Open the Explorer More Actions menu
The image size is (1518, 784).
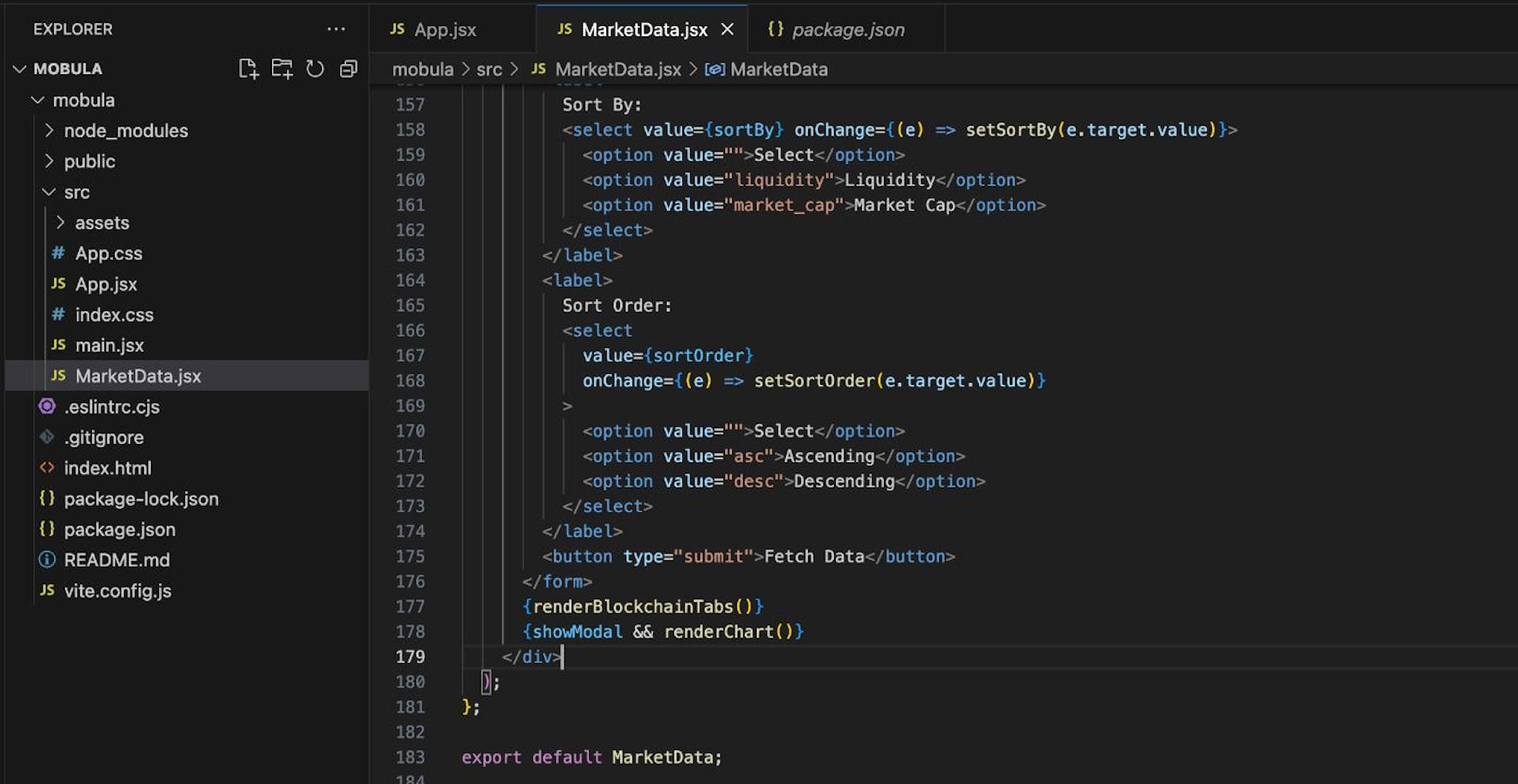tap(337, 29)
